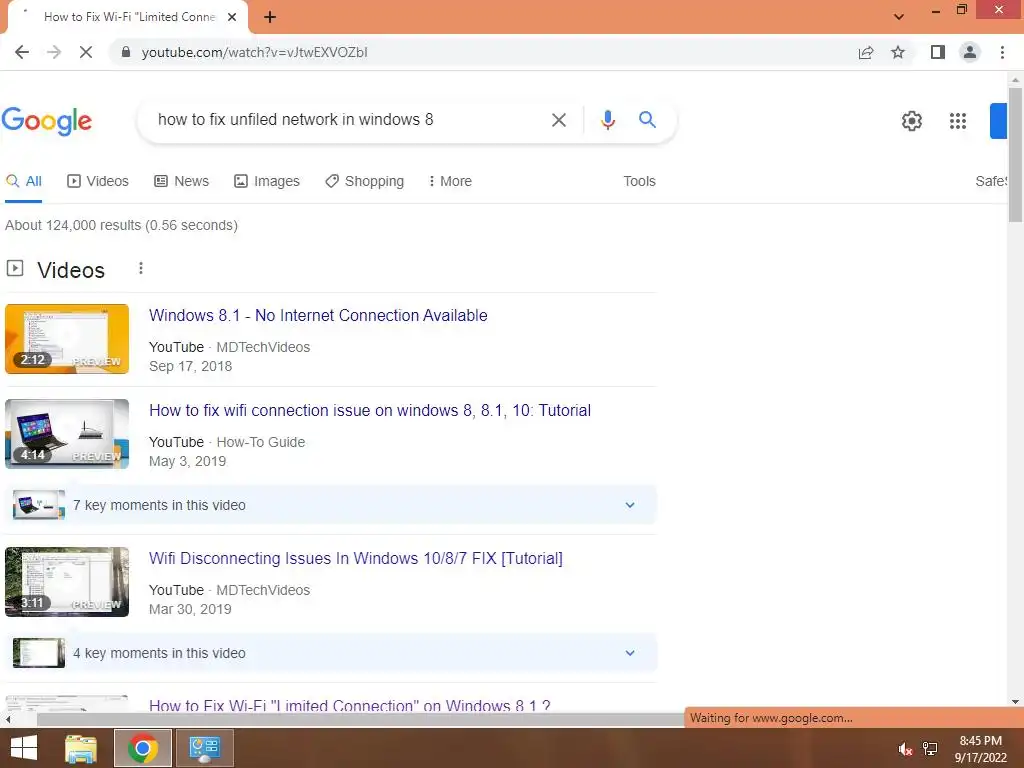Bookmark this page with the star icon
This screenshot has width=1024, height=768.
point(898,52)
